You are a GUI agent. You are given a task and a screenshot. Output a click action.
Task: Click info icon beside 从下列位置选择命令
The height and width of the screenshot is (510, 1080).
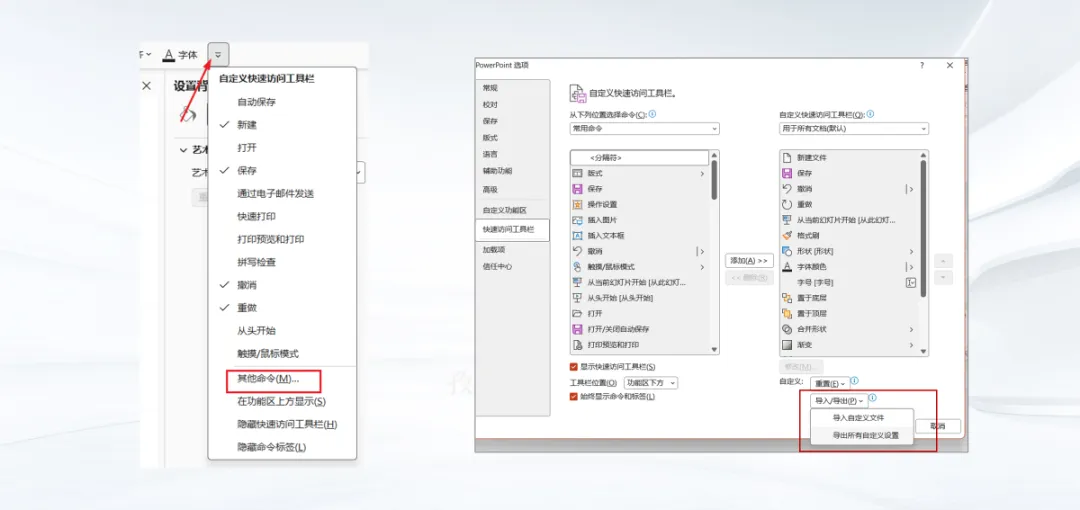pyautogui.click(x=652, y=114)
